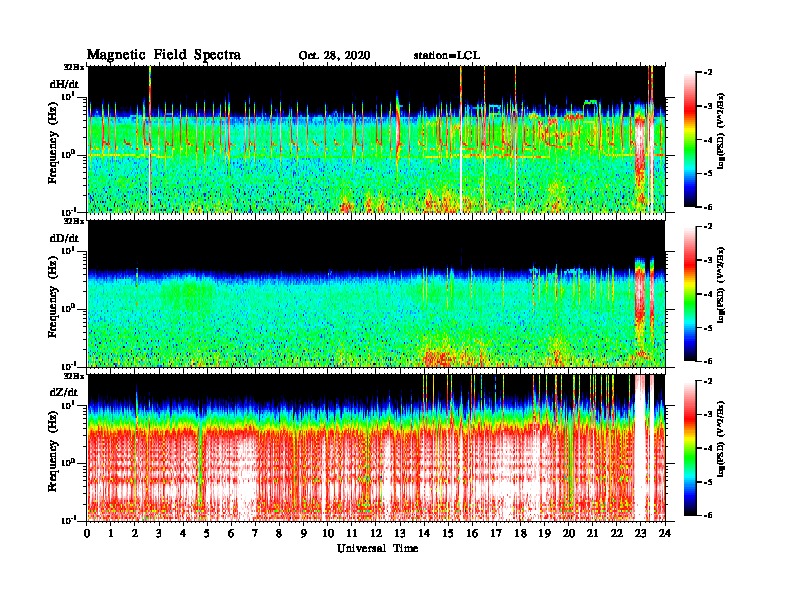Click hour tick label 7 on time axis
Screen dimensions: 792x612
(255, 533)
